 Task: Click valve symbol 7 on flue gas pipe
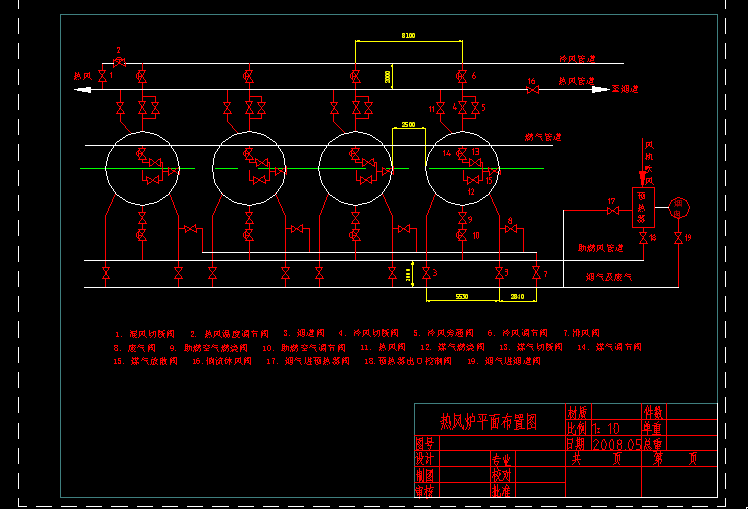click(536, 273)
